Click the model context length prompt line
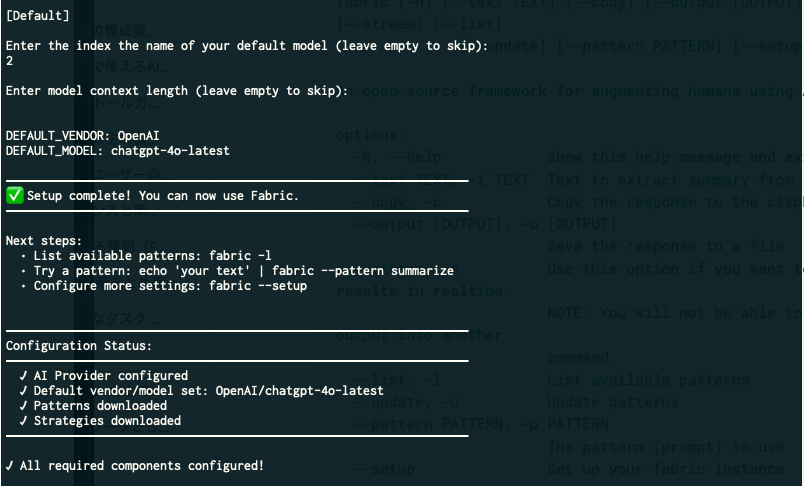 pyautogui.click(x=177, y=91)
